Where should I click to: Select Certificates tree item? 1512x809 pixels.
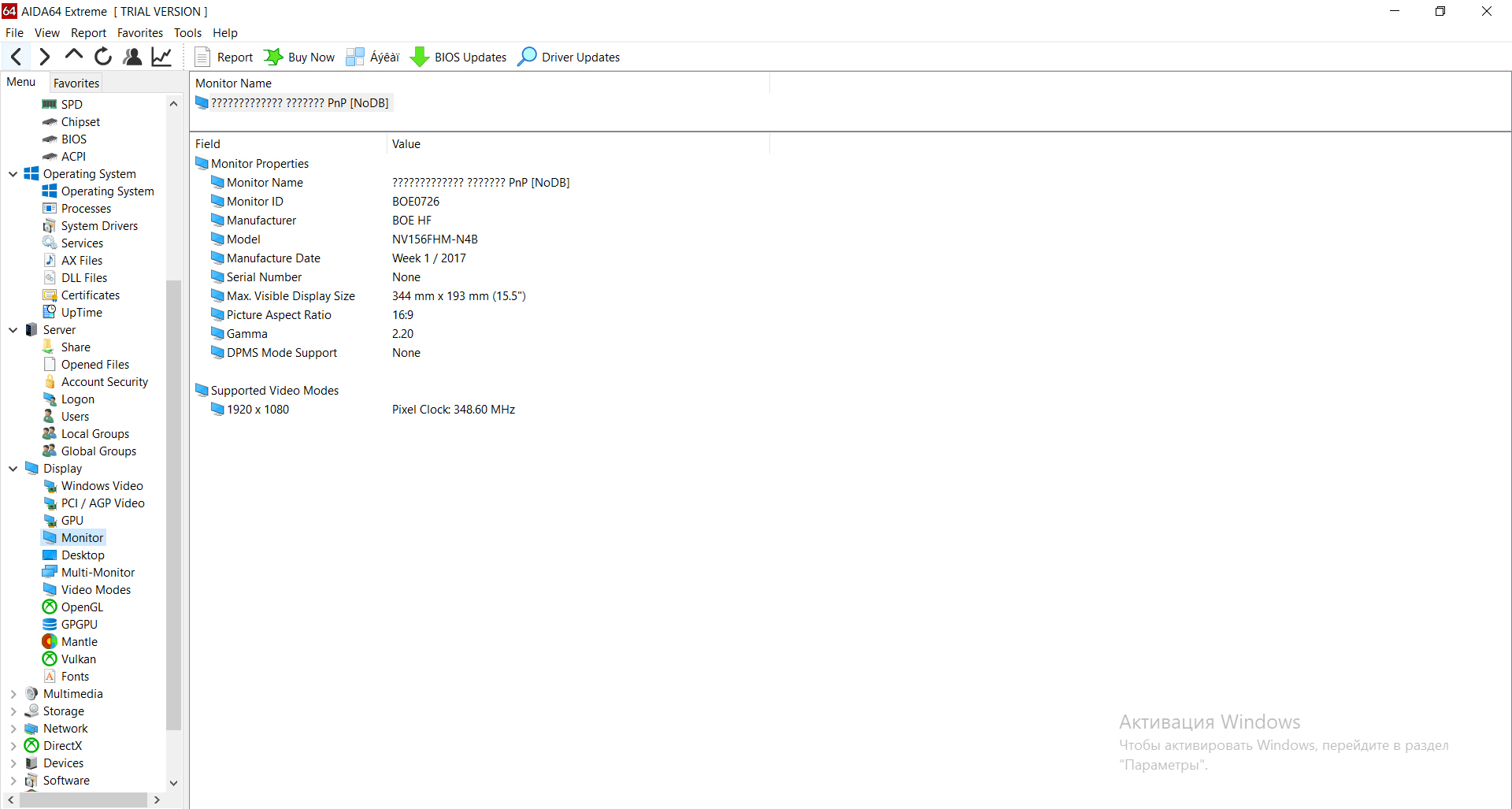pyautogui.click(x=81, y=295)
